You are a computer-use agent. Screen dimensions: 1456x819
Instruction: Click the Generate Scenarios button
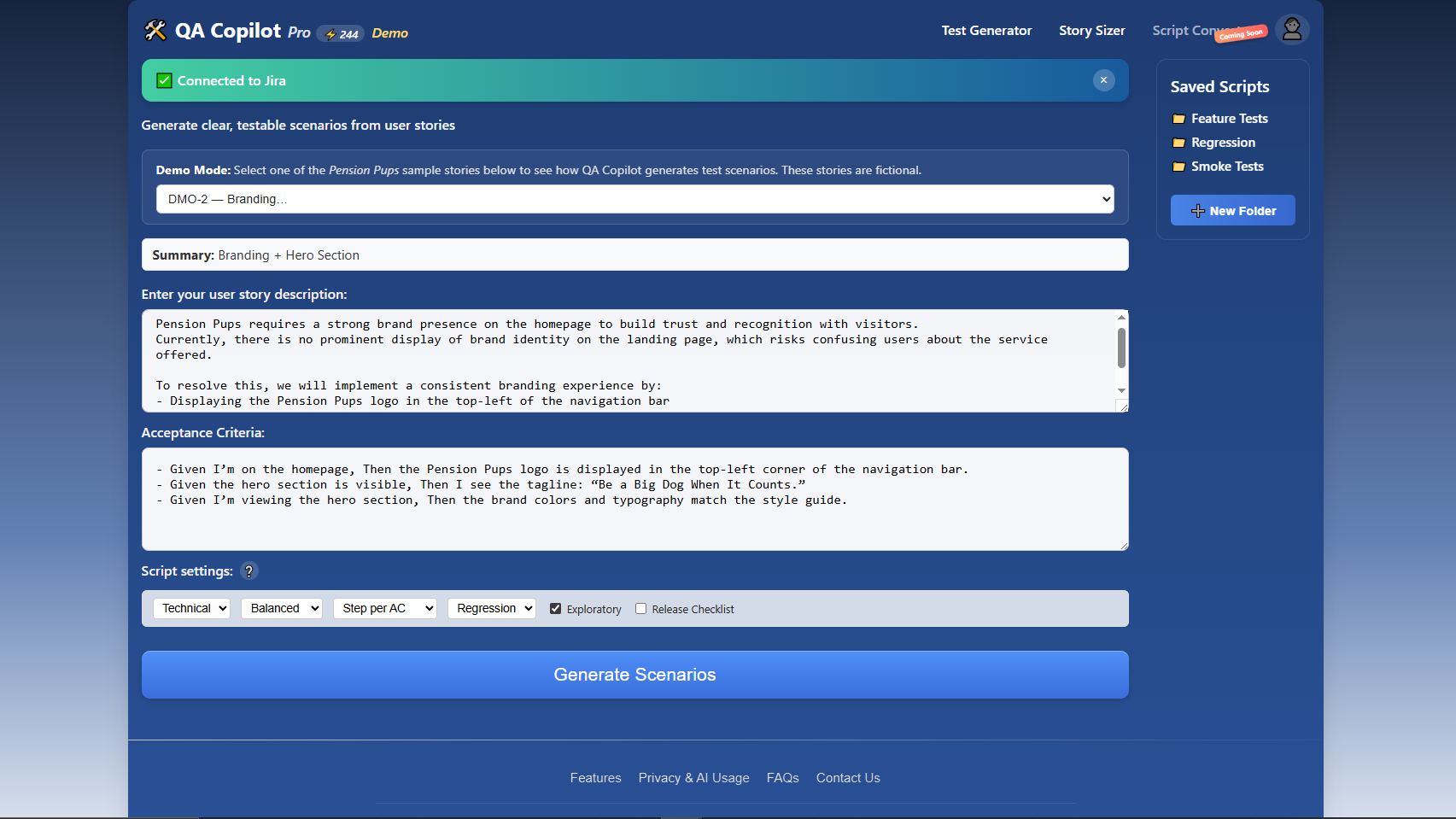click(x=634, y=675)
